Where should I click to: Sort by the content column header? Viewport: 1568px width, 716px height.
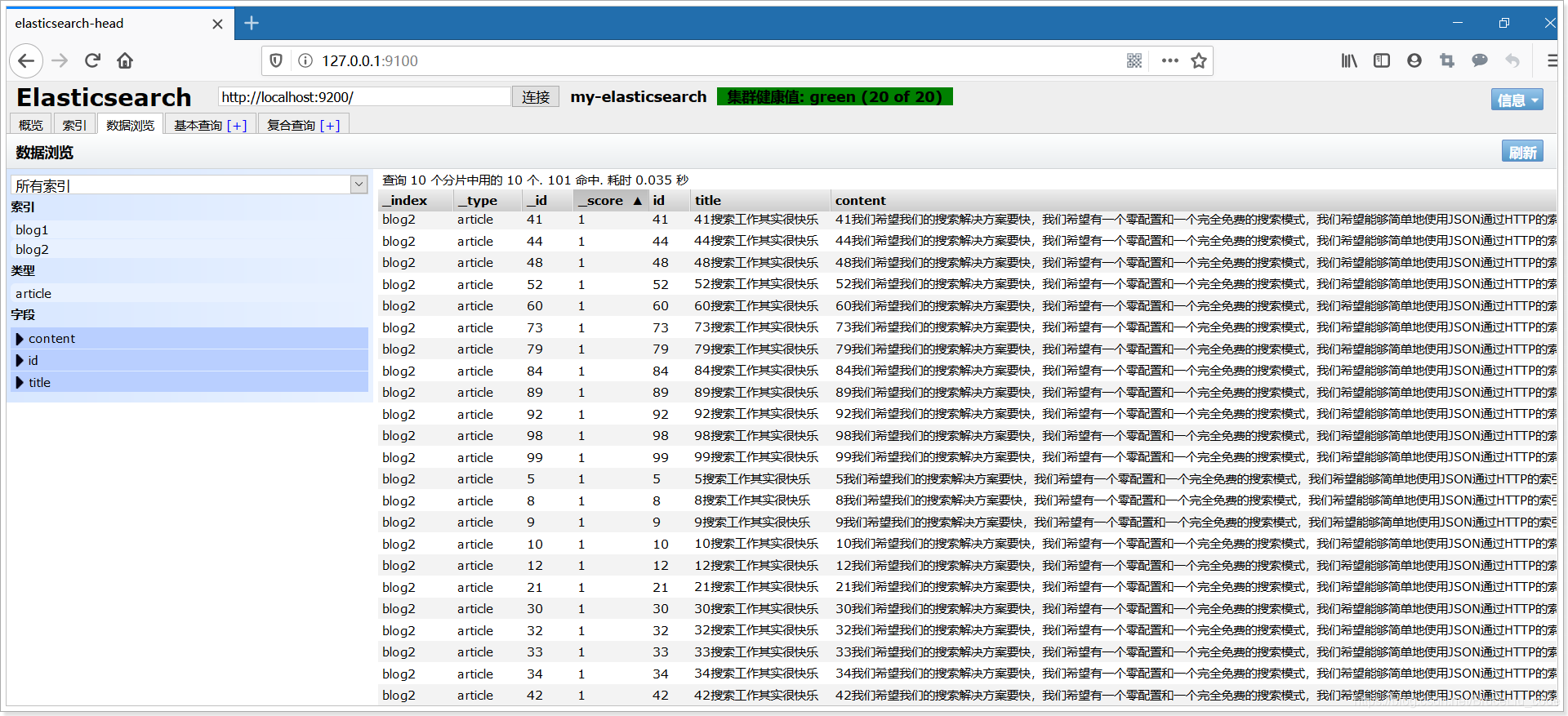click(1194, 201)
